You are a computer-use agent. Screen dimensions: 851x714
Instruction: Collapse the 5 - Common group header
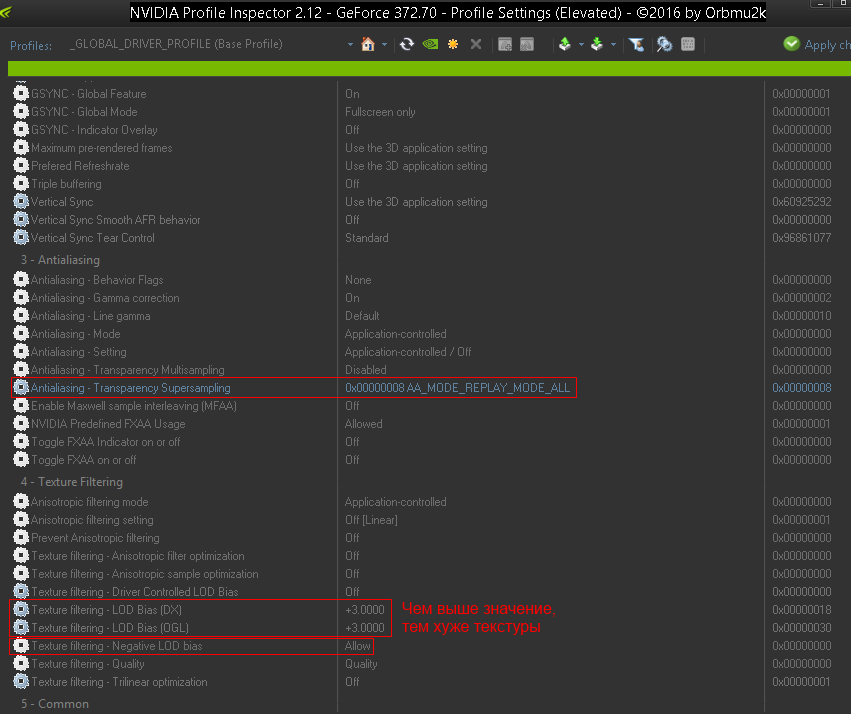click(x=55, y=704)
